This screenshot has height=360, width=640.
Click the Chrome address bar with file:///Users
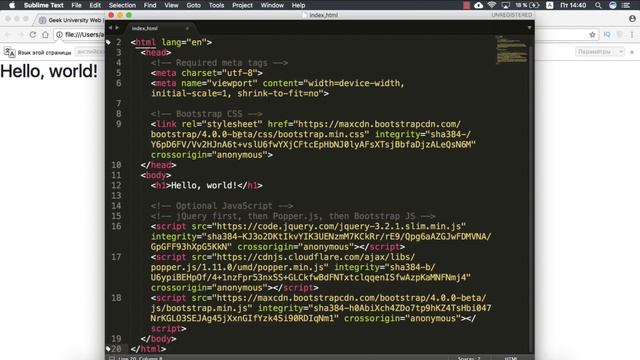pyautogui.click(x=84, y=35)
